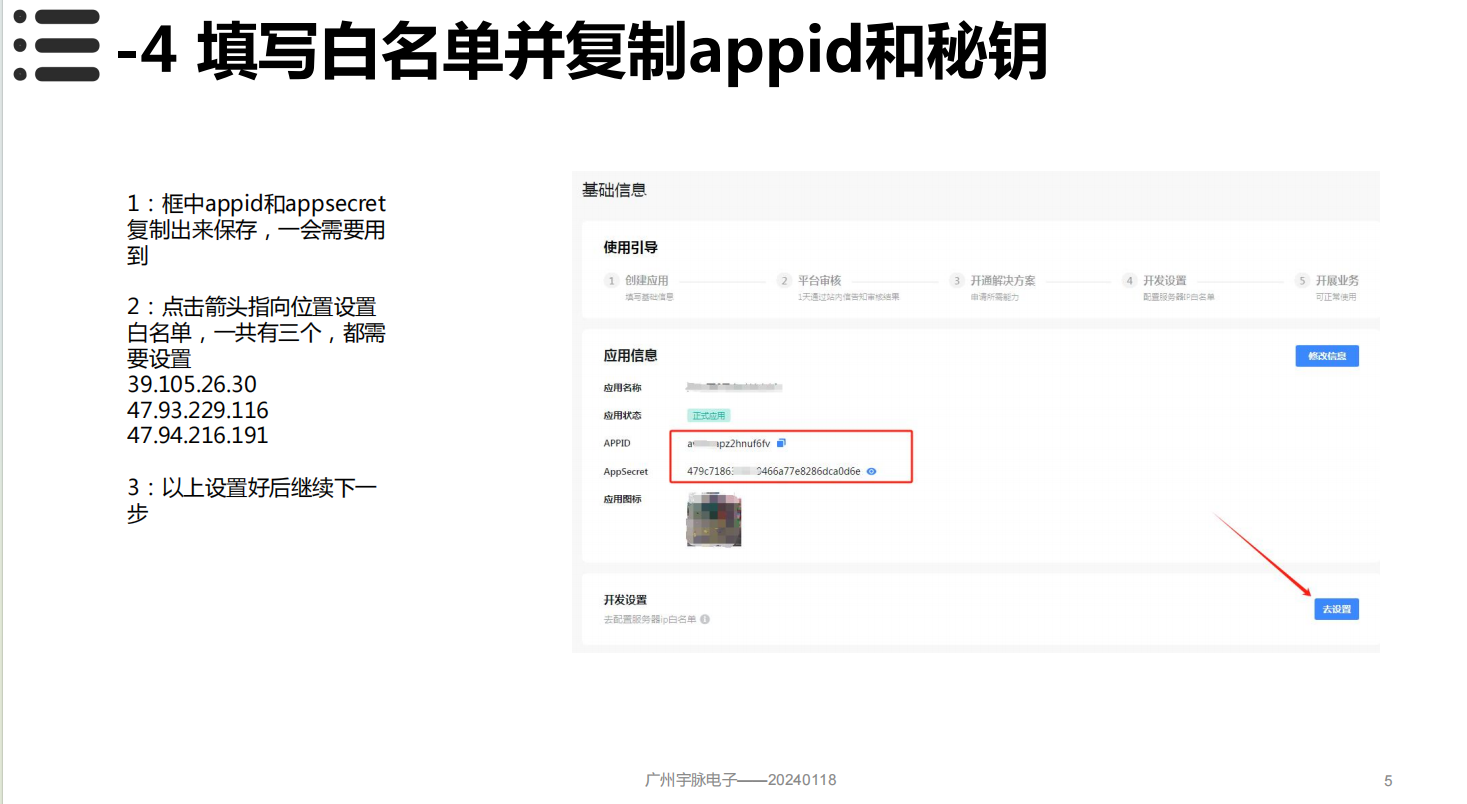Click the info icon beside 去配置服务器ip白名单
The image size is (1467, 804).
pos(705,620)
